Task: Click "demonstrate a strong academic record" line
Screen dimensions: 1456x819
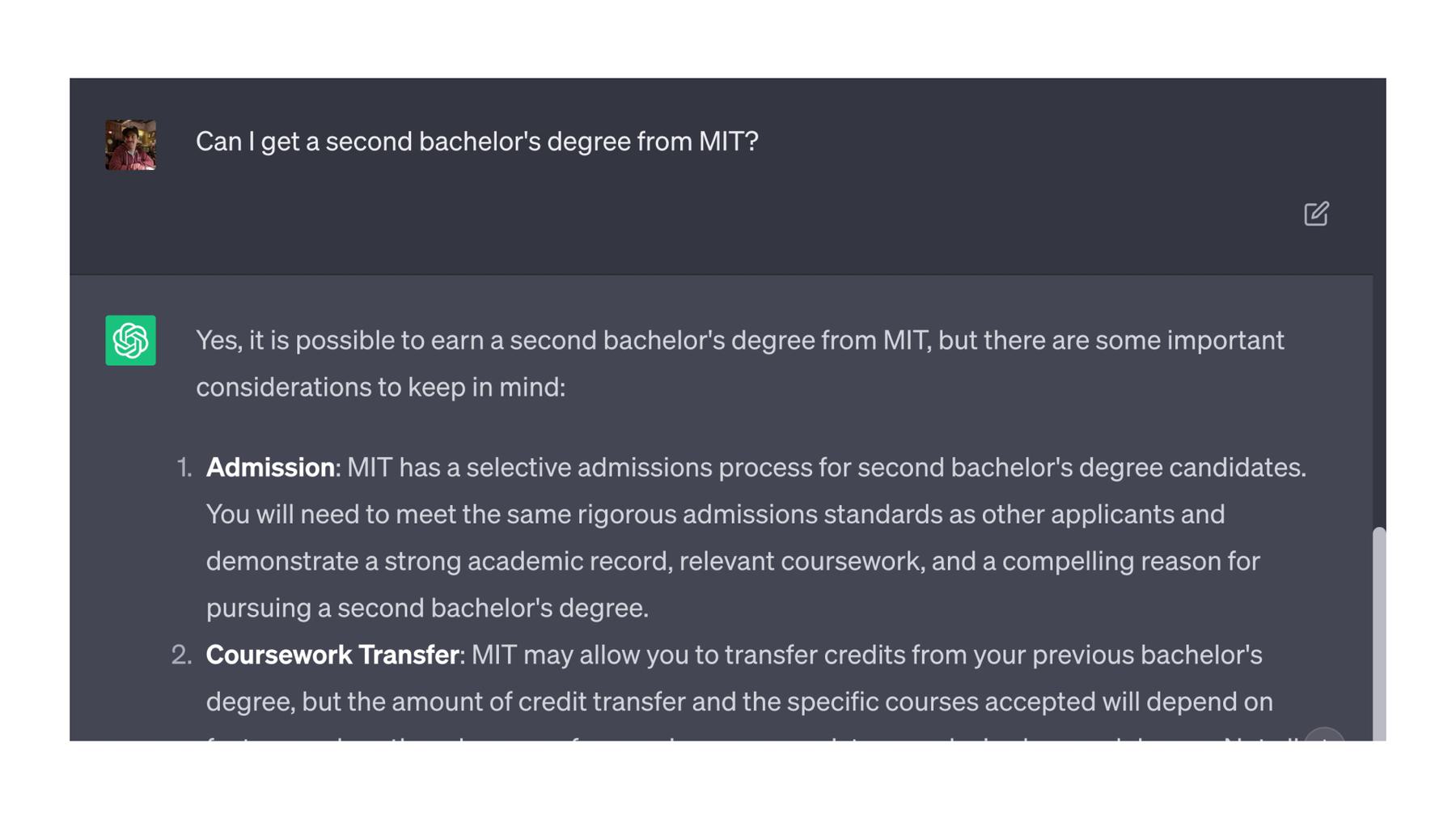Action: pos(733,562)
